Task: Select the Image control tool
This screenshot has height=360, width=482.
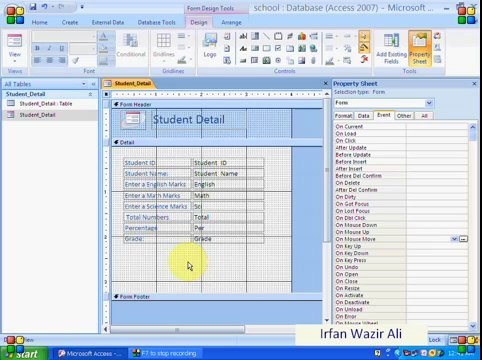Action: [302, 60]
